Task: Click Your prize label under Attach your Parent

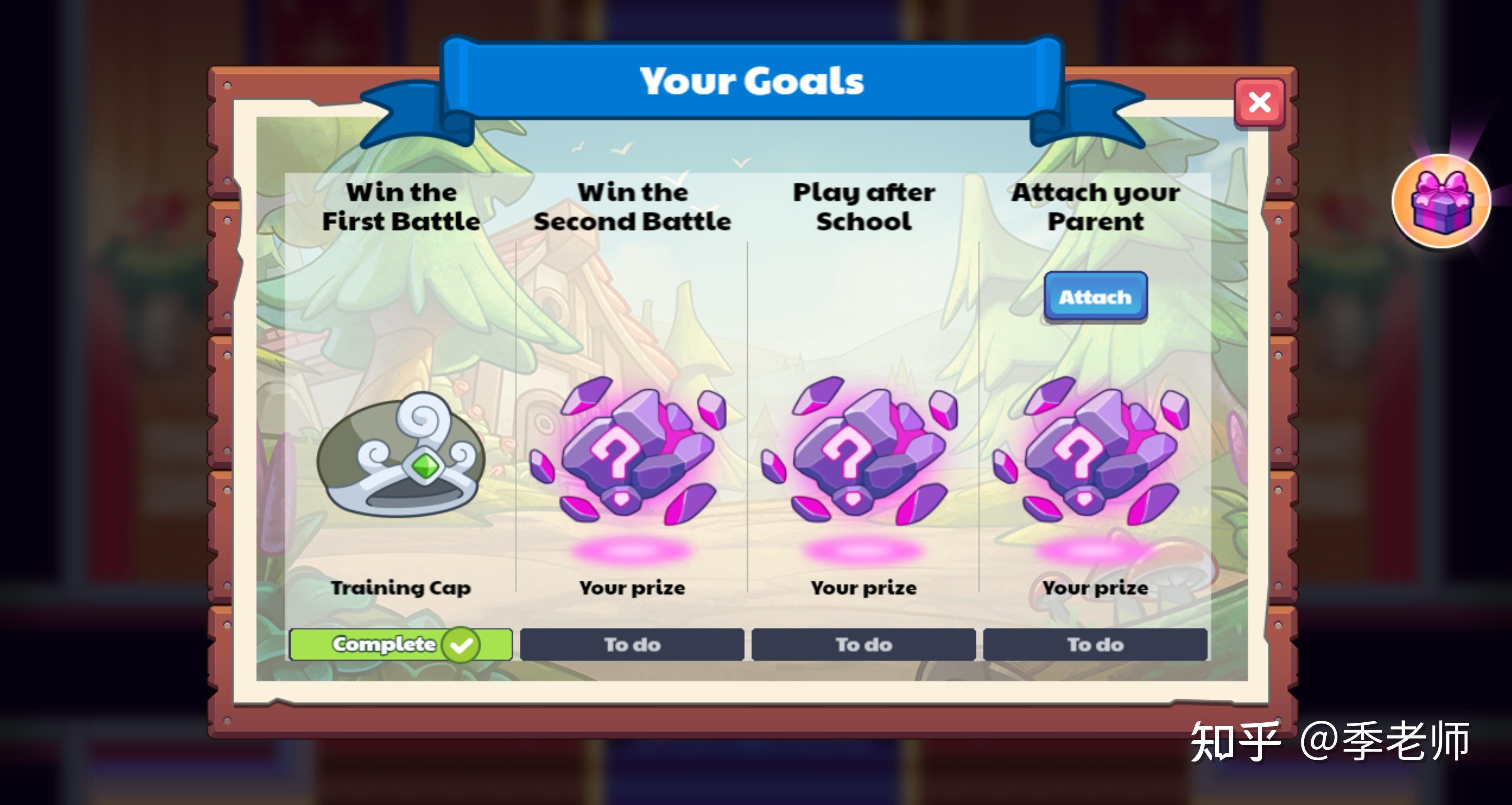Action: 1095,588
